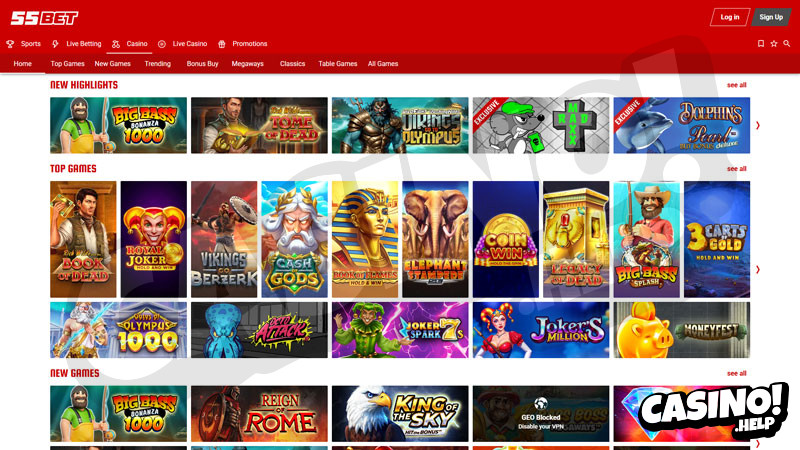
Task: Click the 55BET logo
Action: pyautogui.click(x=44, y=18)
